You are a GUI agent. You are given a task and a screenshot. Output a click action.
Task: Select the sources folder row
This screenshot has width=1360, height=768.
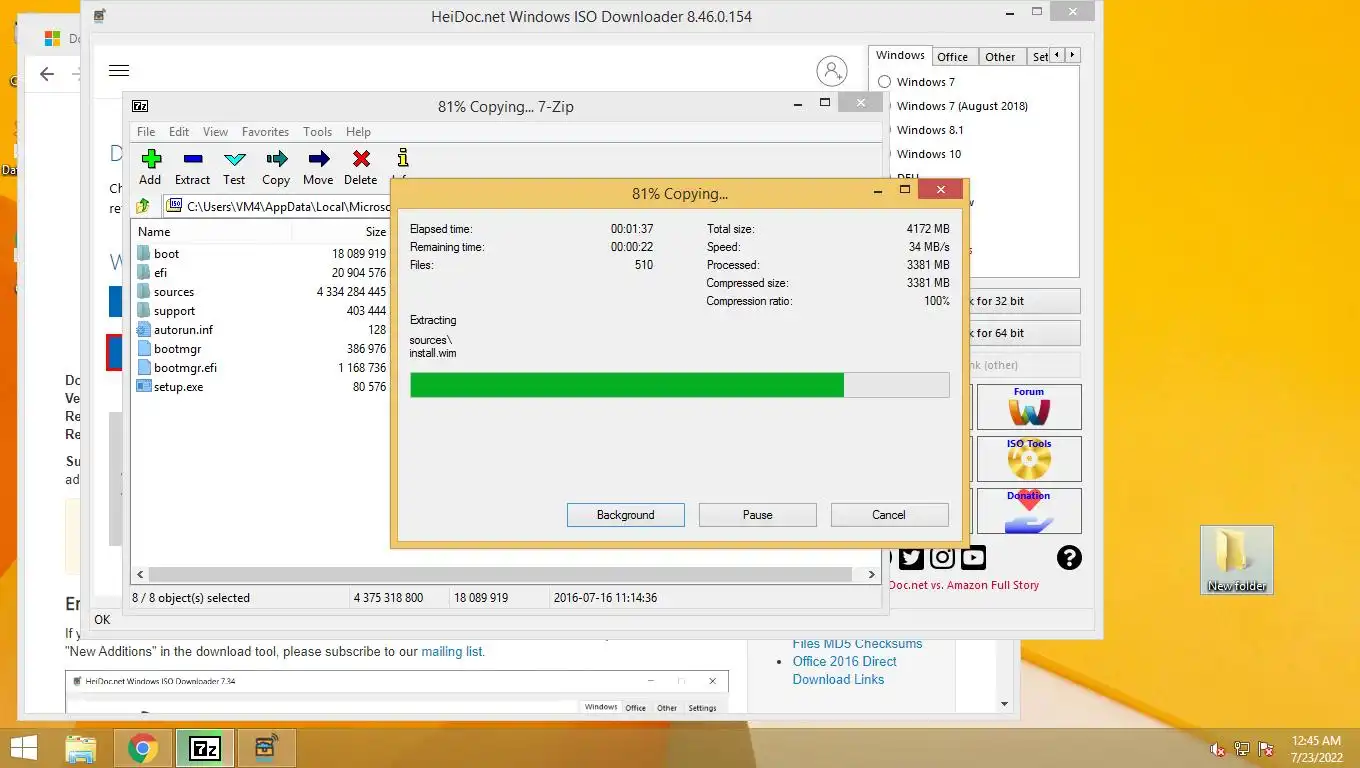pos(261,292)
